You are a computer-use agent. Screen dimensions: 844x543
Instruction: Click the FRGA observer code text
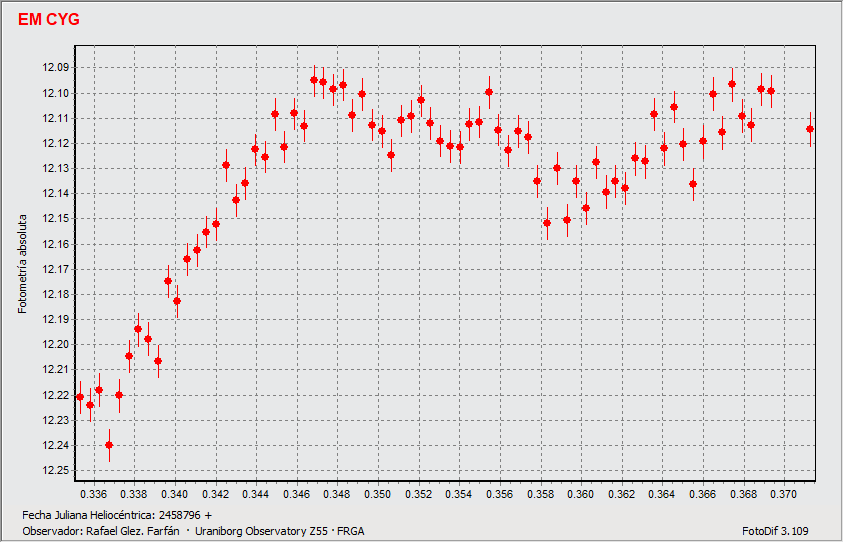[x=351, y=532]
